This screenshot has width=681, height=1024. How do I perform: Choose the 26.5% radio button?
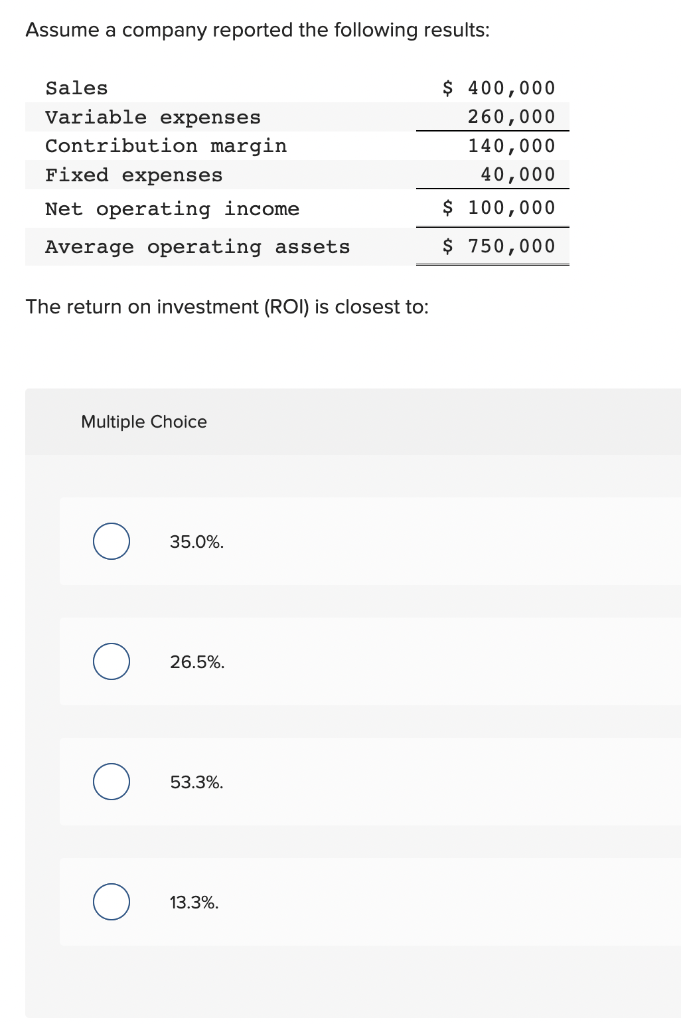111,662
